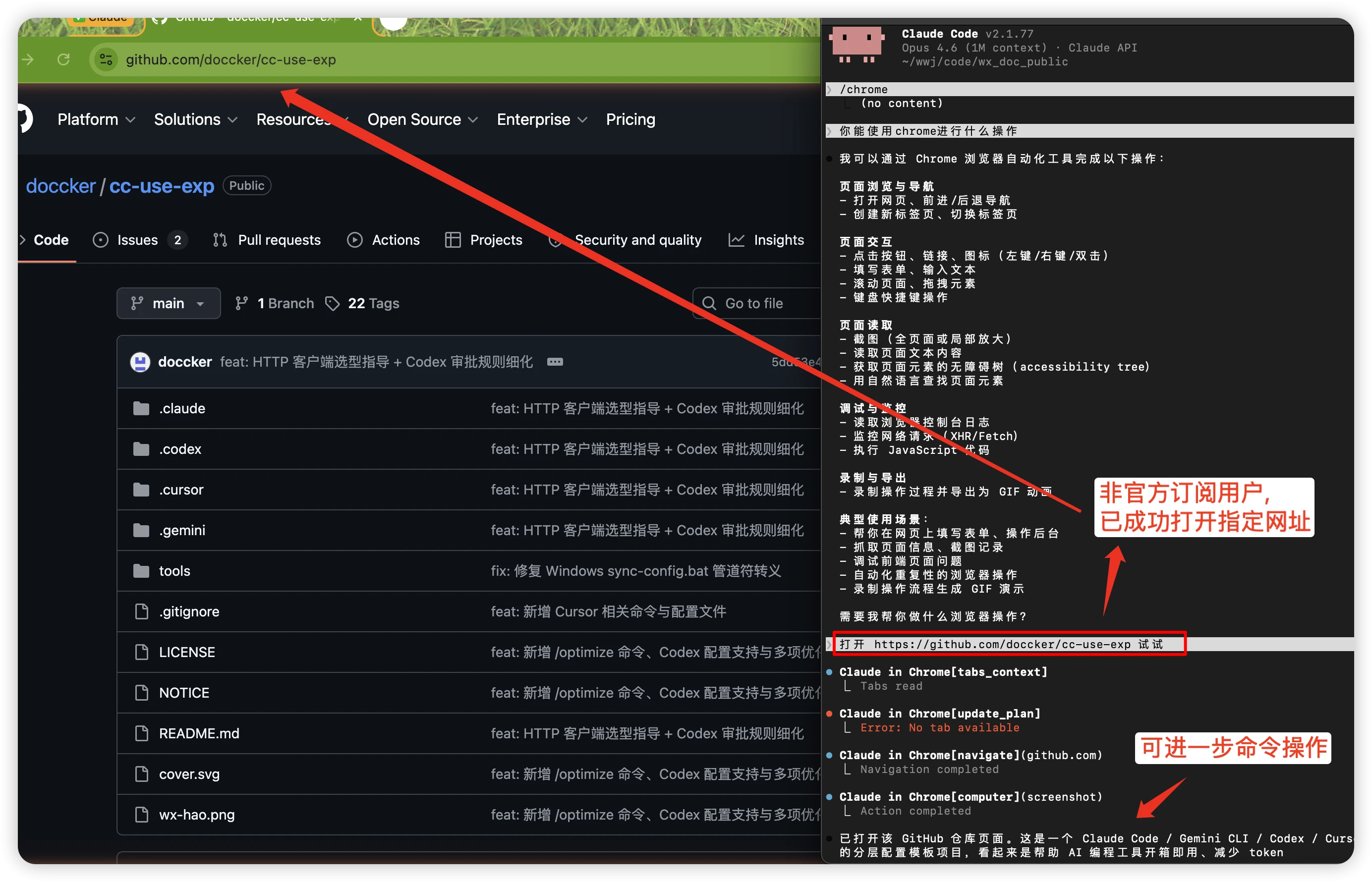Viewport: 1372px width, 882px height.
Task: Open the .cursor folder
Action: click(x=181, y=490)
